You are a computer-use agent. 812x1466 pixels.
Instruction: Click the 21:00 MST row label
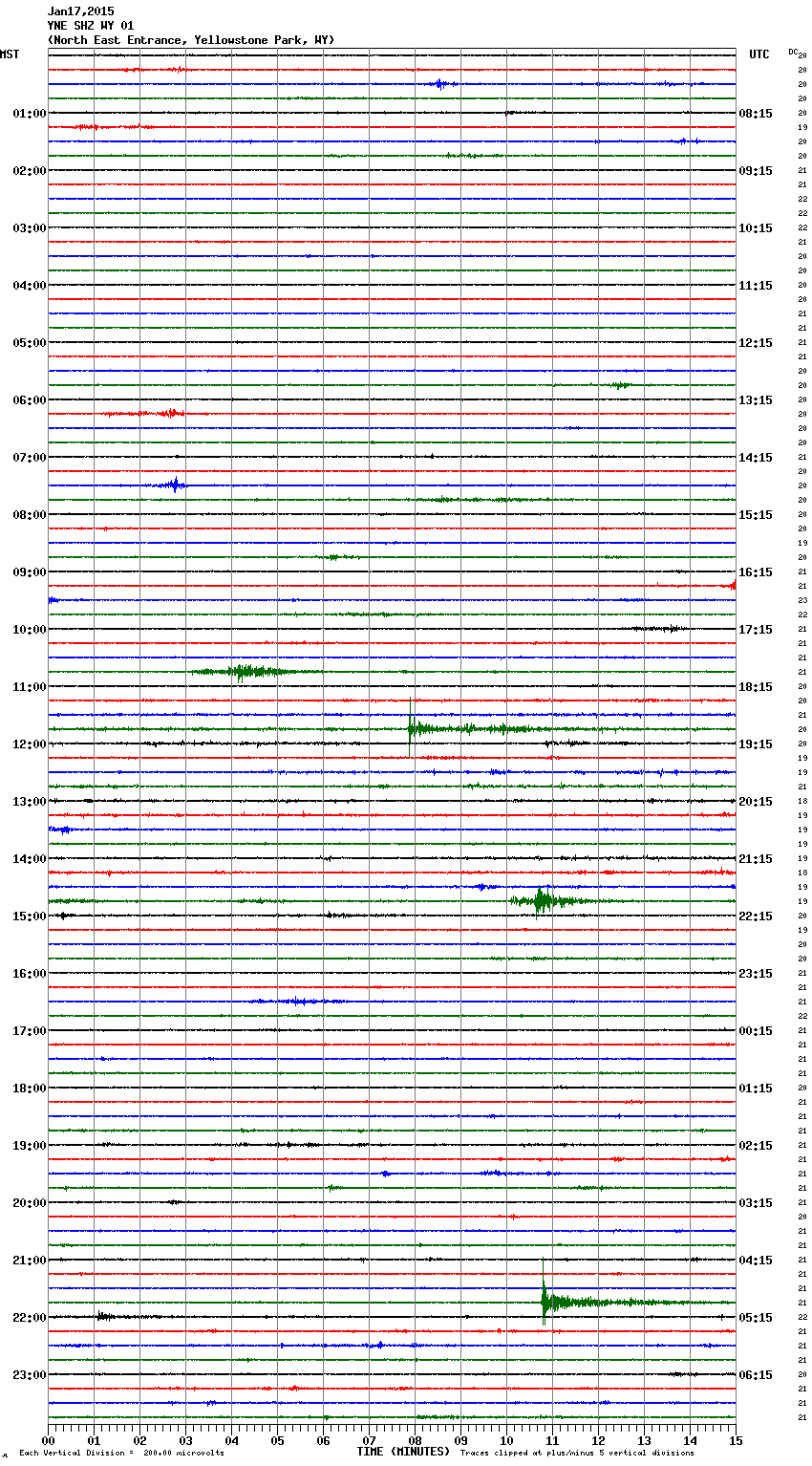(x=29, y=1261)
